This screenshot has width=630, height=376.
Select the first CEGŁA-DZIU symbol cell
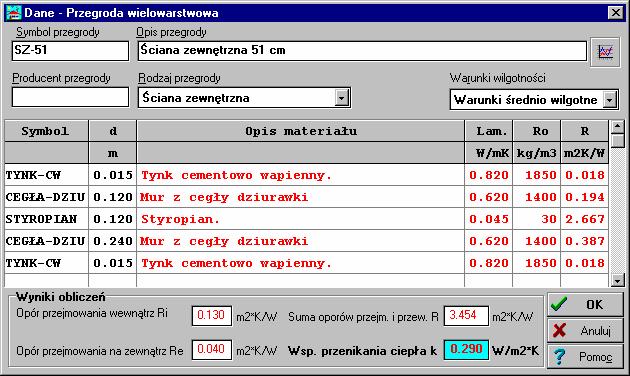tap(46, 197)
